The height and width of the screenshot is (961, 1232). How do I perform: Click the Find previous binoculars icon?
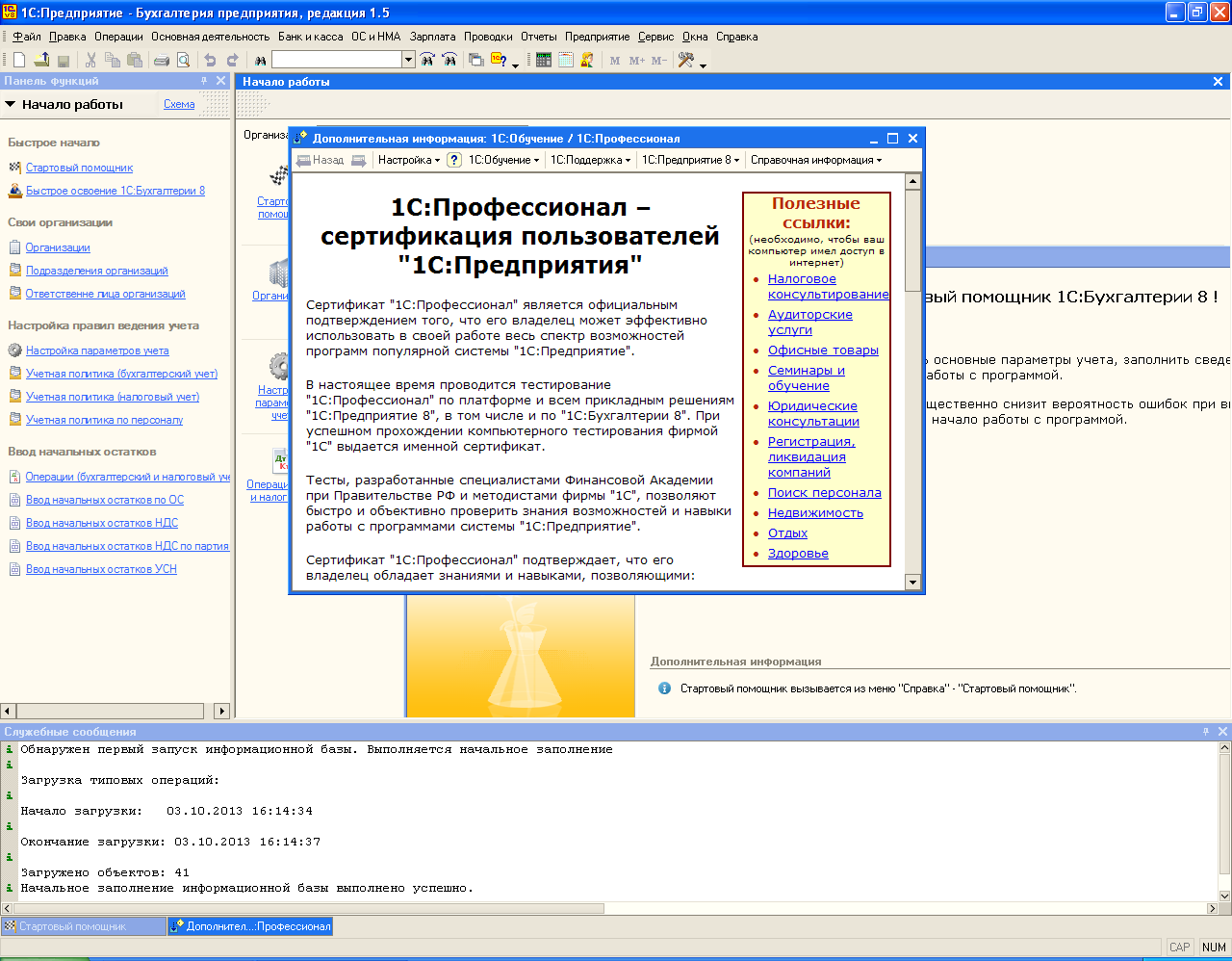point(449,60)
